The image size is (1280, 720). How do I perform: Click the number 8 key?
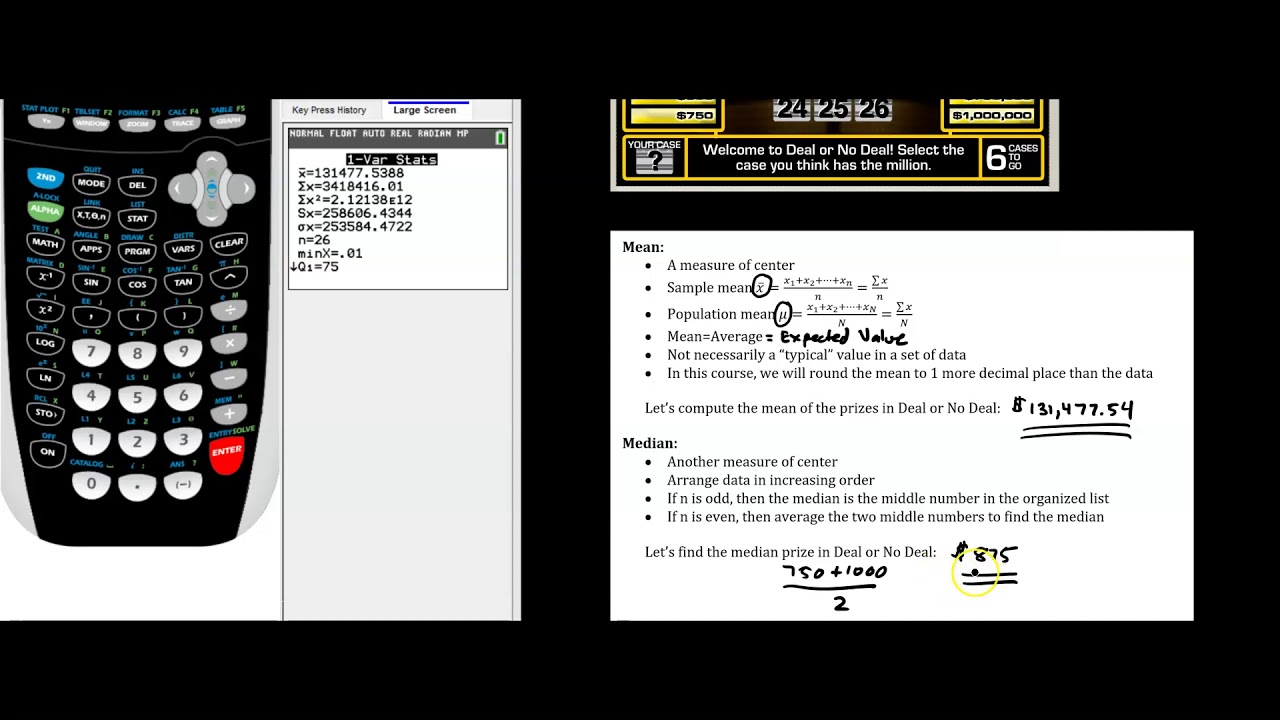click(x=137, y=354)
